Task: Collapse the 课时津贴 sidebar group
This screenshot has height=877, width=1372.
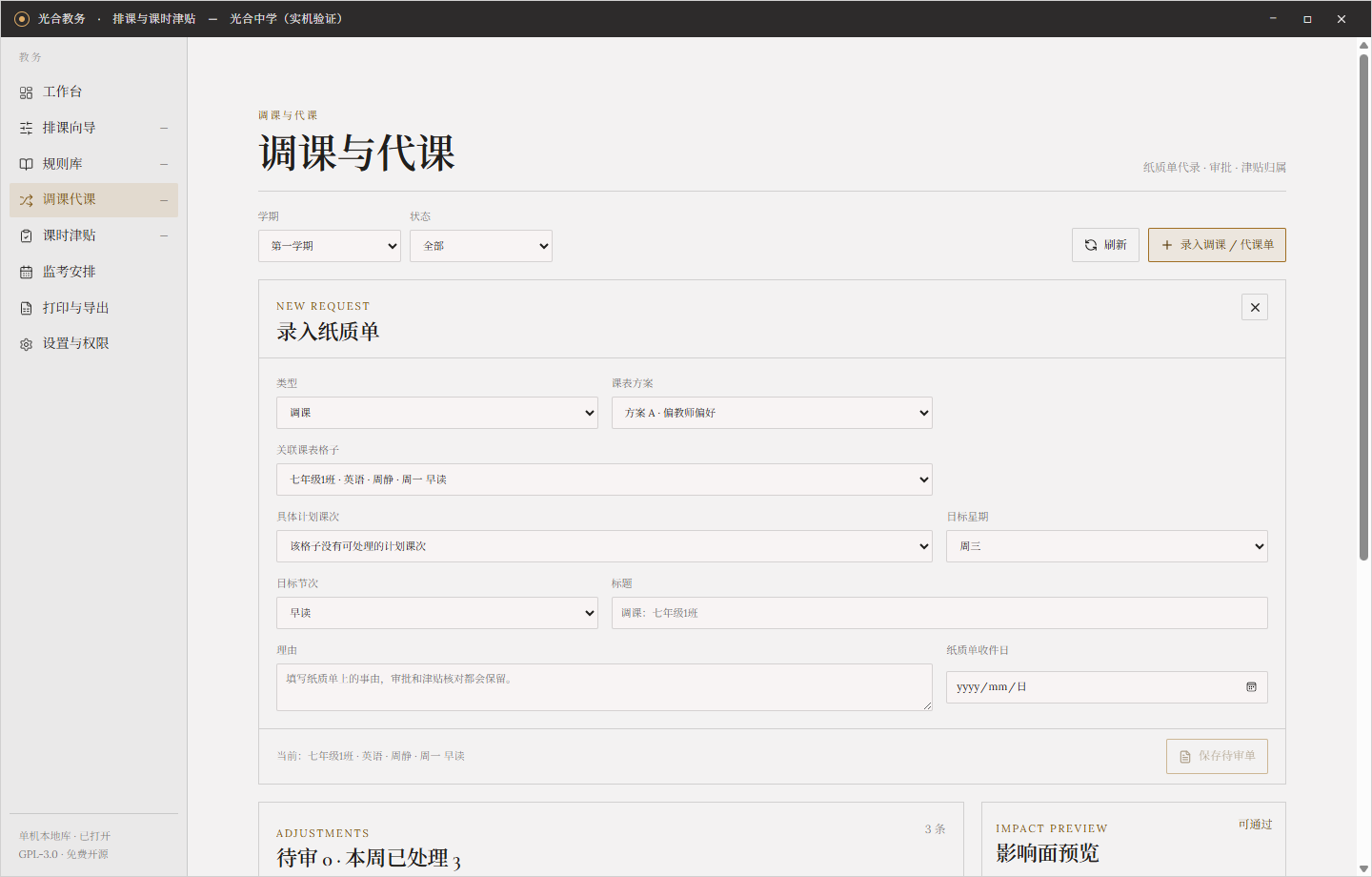Action: [164, 235]
